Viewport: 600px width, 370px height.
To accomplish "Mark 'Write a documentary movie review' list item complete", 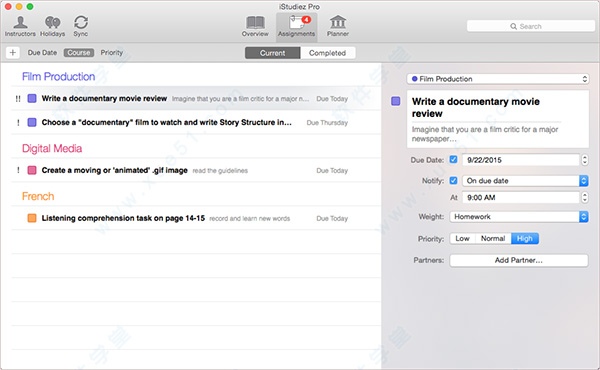I will click(x=32, y=98).
